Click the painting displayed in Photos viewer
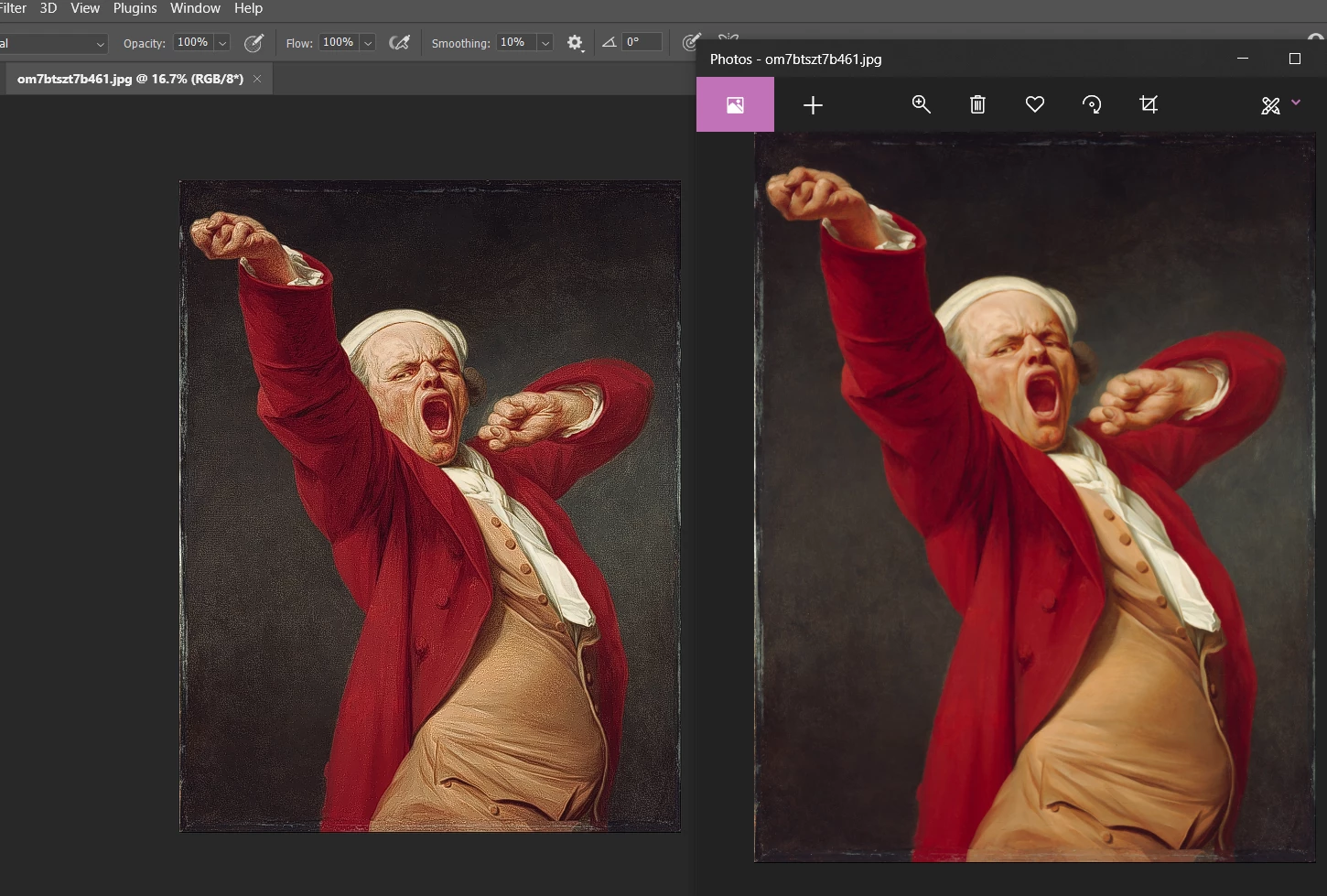Screen dimensions: 1327x896 point(1035,497)
